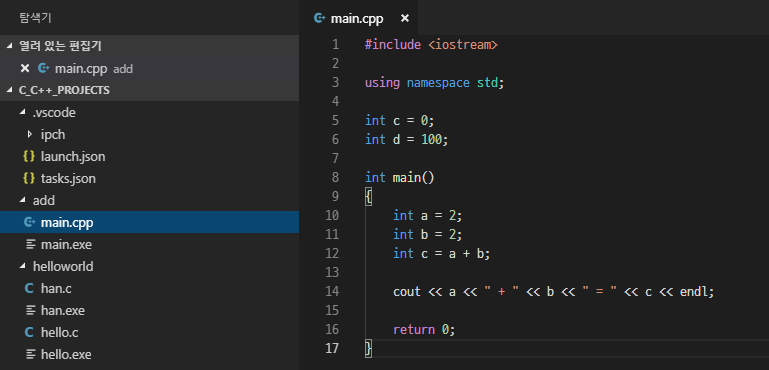
Task: Click line number 8 in the gutter
Action: (335, 177)
